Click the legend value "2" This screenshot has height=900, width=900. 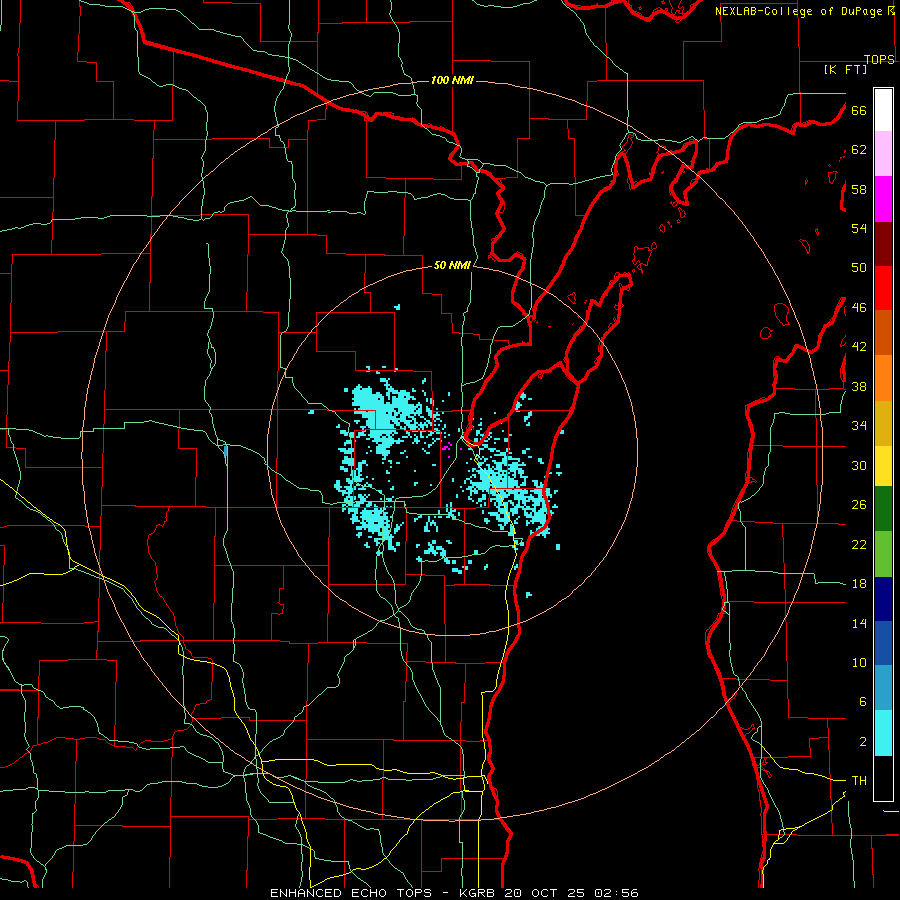click(x=863, y=742)
